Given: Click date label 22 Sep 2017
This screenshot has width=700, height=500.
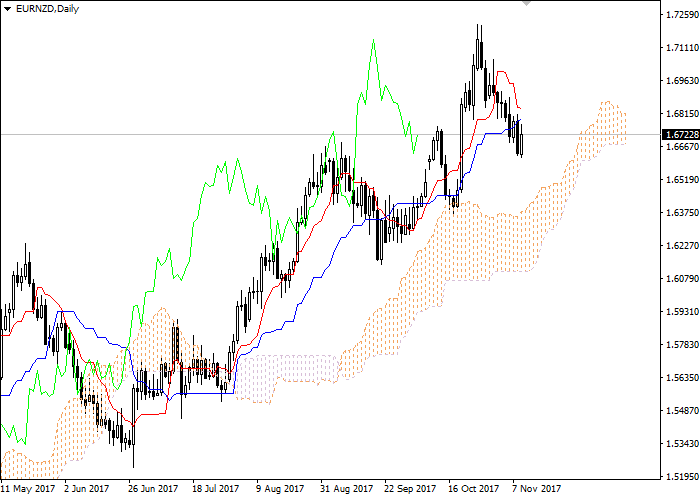Looking at the screenshot, I should coord(410,489).
